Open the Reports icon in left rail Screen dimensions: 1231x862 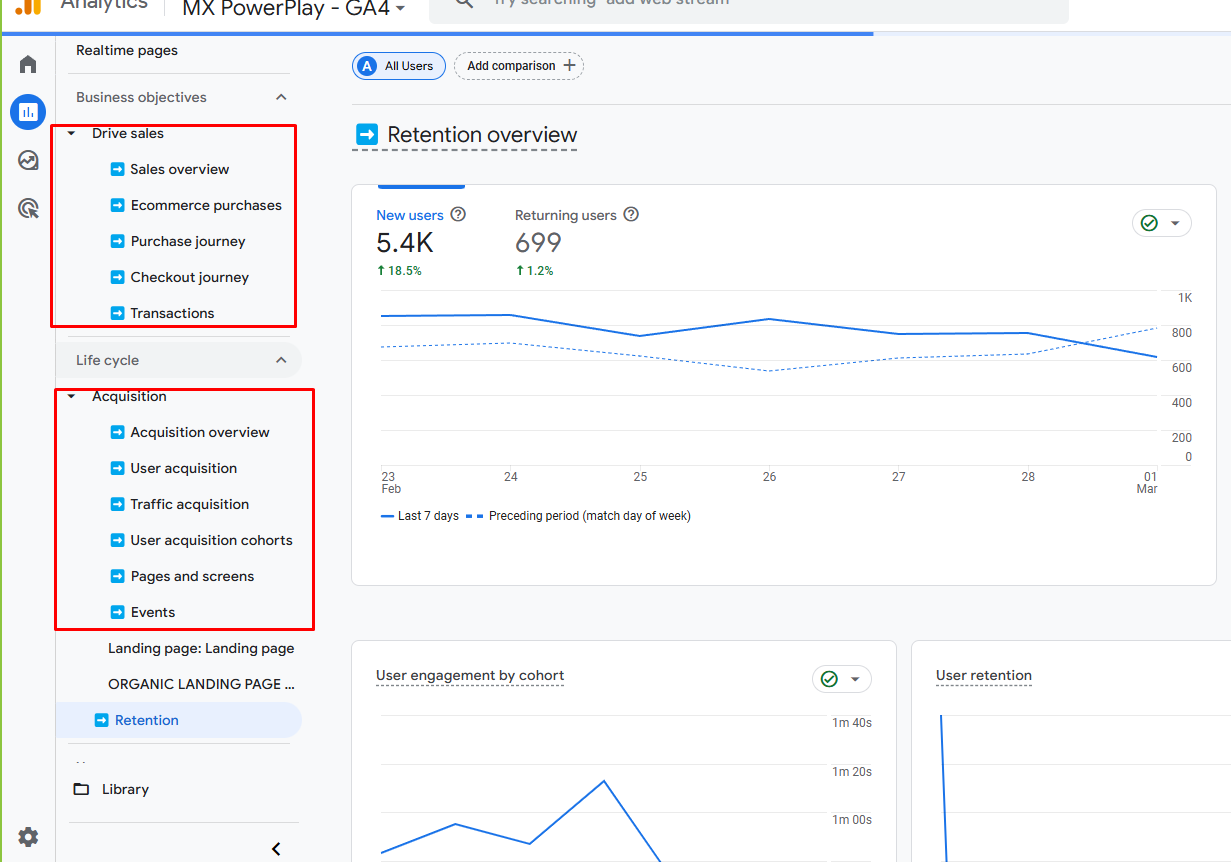pos(28,112)
